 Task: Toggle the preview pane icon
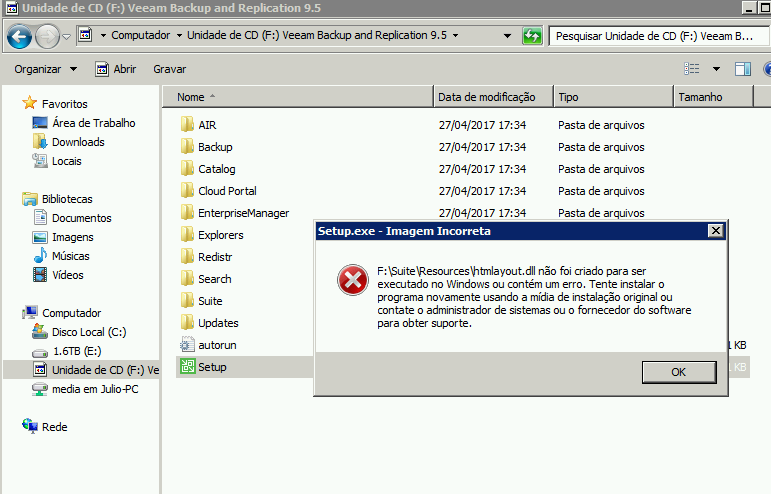click(743, 69)
